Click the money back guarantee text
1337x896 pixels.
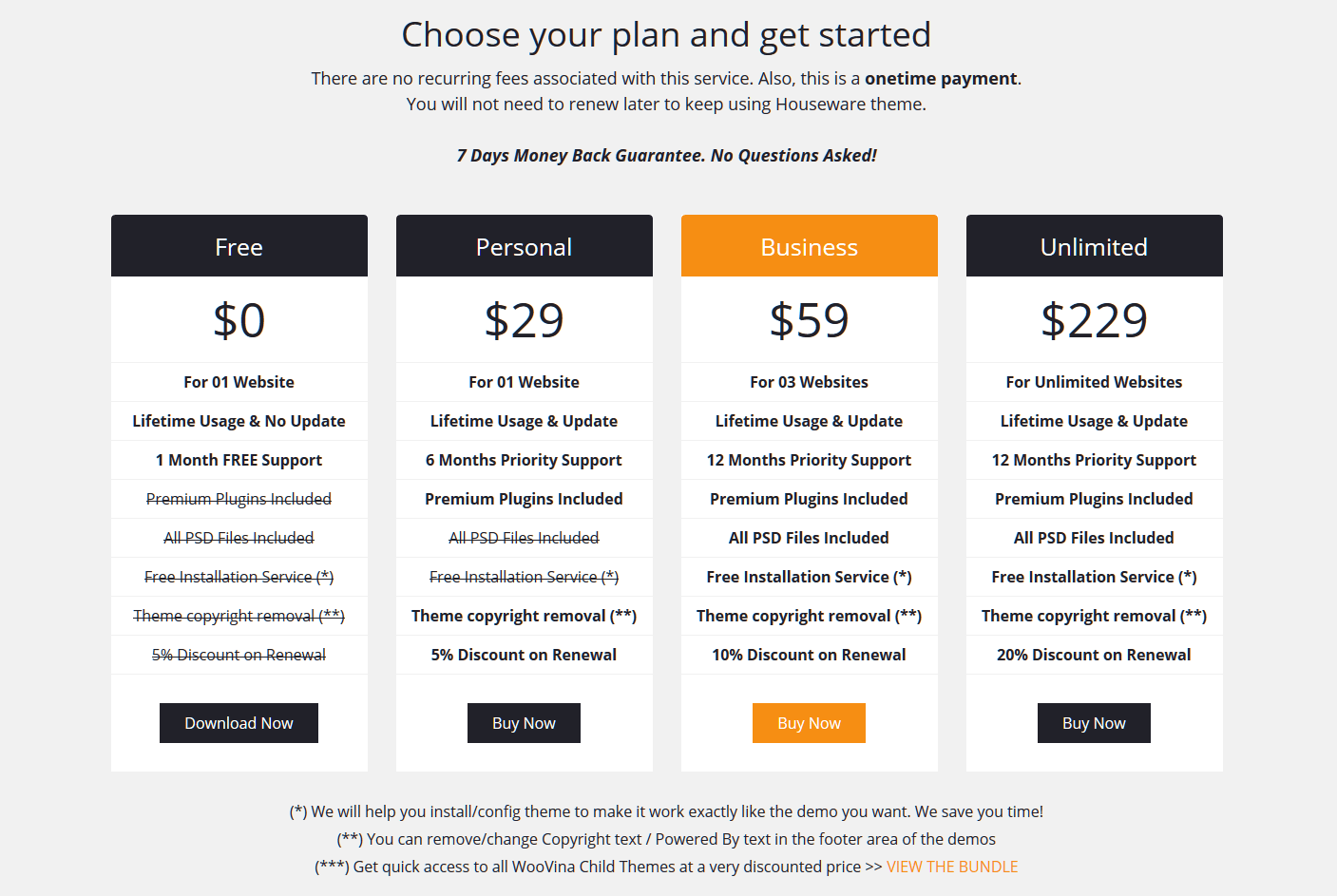667,156
